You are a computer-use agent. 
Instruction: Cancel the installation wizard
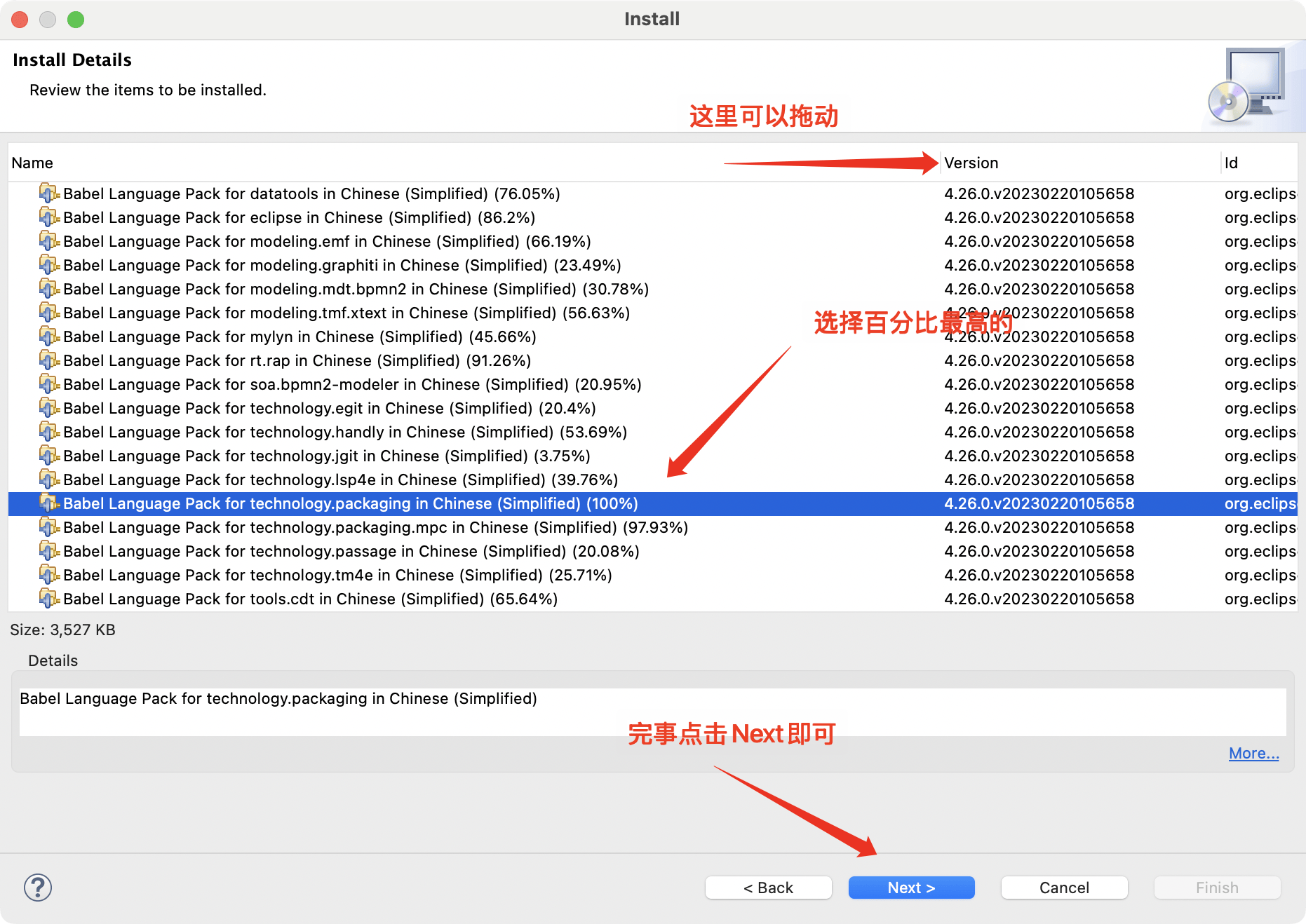pyautogui.click(x=1064, y=888)
